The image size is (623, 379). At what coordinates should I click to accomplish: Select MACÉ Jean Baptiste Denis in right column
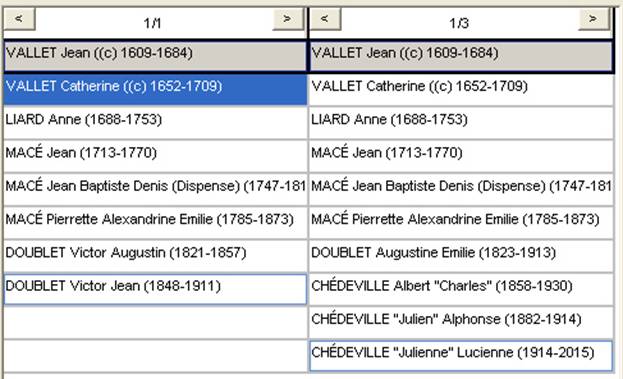click(x=461, y=189)
